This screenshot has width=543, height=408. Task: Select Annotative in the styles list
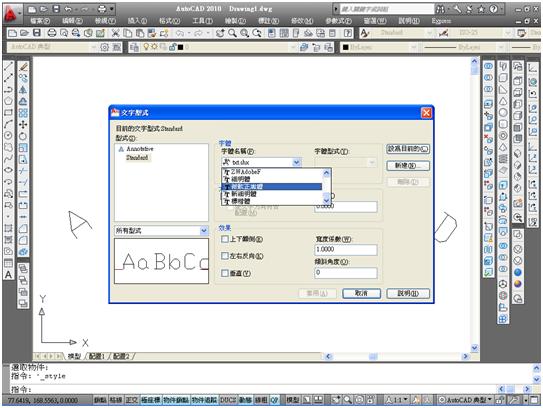(x=140, y=149)
